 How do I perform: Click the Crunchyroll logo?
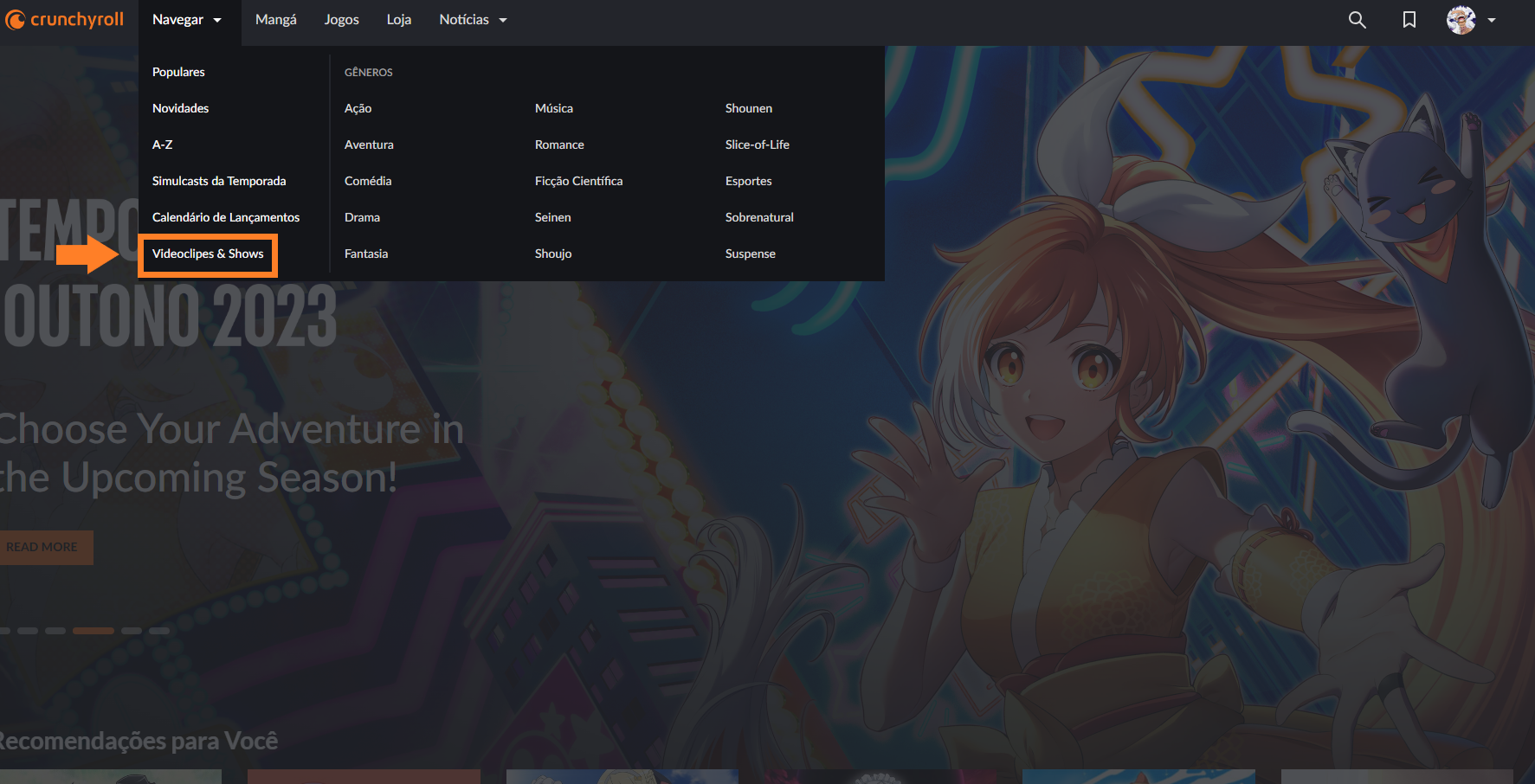point(65,19)
